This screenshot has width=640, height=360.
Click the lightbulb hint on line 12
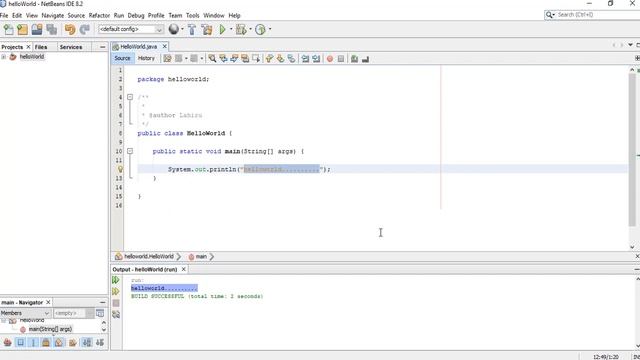[x=120, y=169]
